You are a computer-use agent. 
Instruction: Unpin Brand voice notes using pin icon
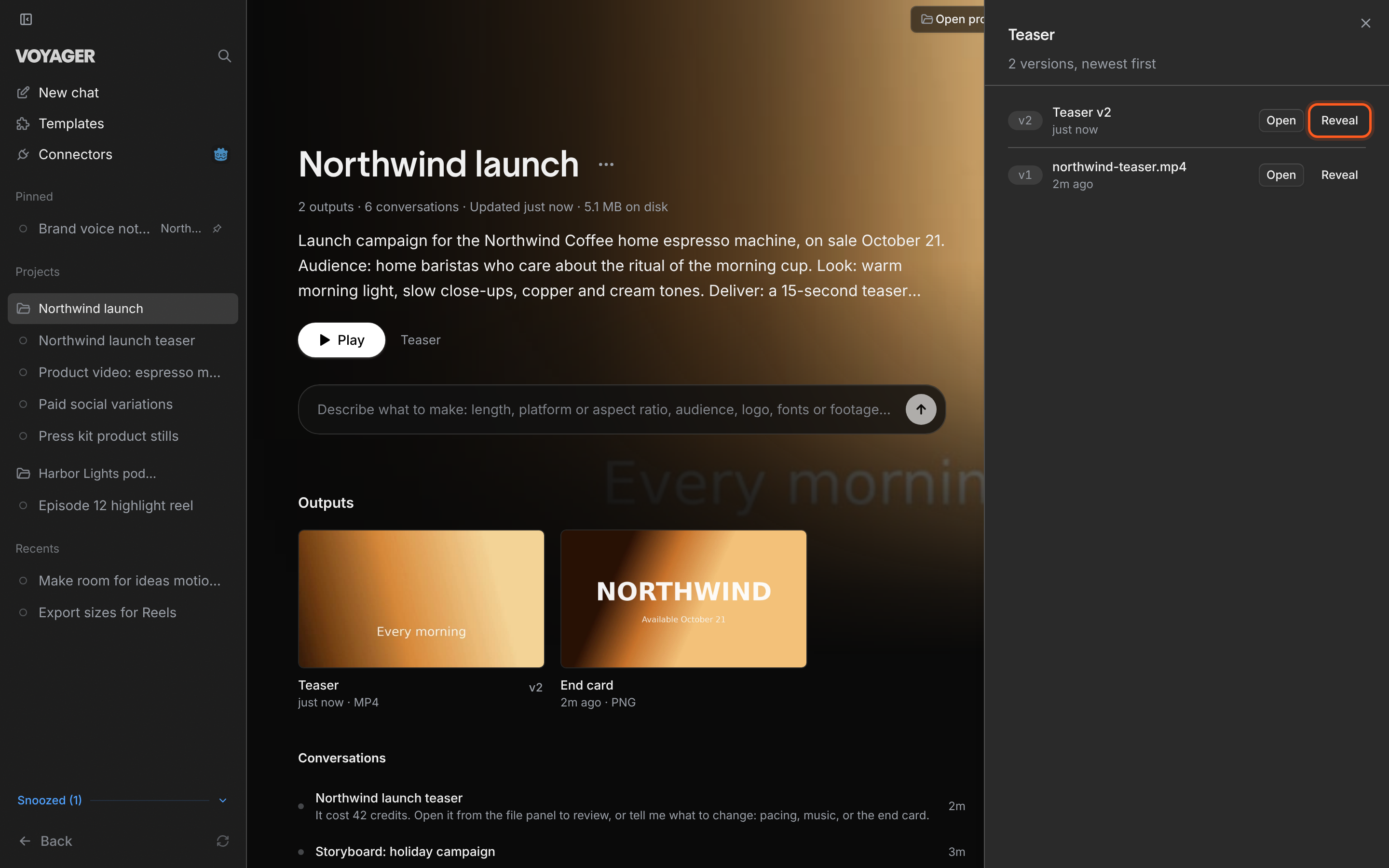click(x=217, y=229)
